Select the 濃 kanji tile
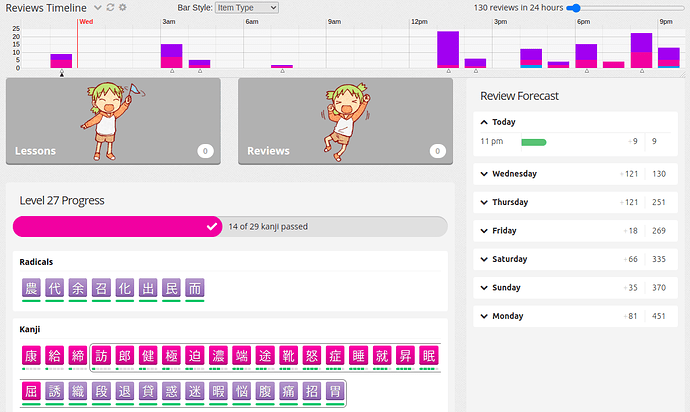690x412 pixels. (218, 356)
